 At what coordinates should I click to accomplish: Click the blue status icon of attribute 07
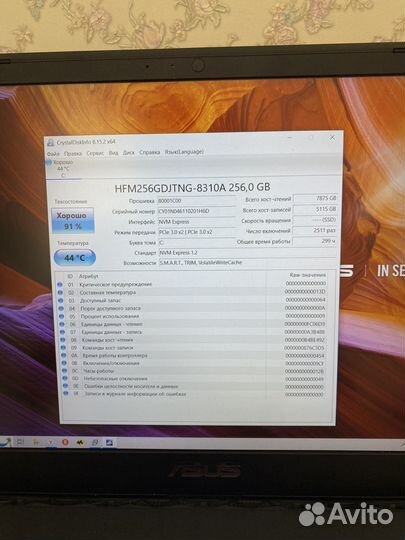pyautogui.click(x=62, y=332)
